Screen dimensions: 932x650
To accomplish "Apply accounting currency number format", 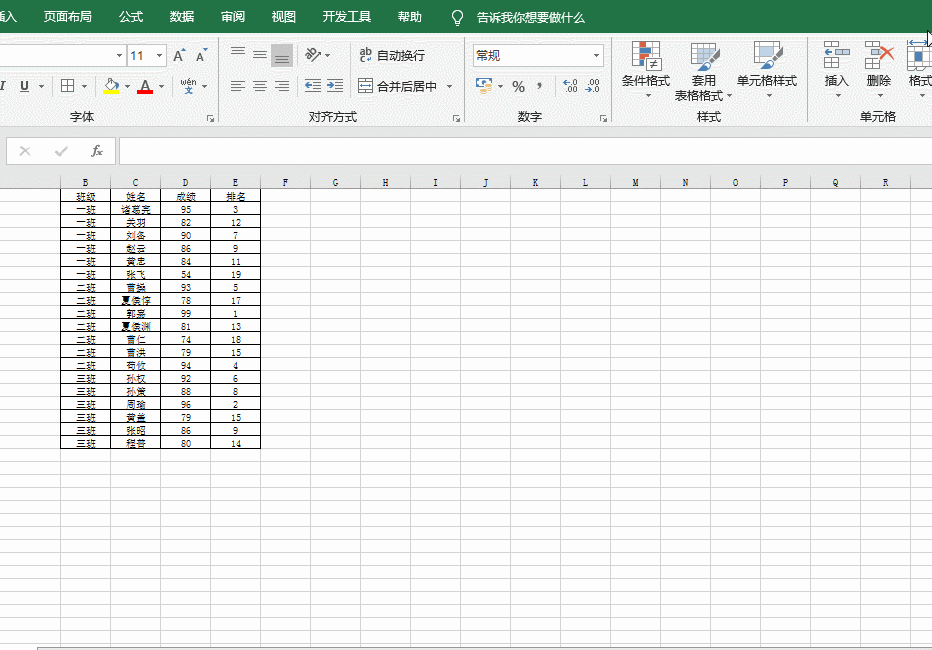I will [484, 86].
